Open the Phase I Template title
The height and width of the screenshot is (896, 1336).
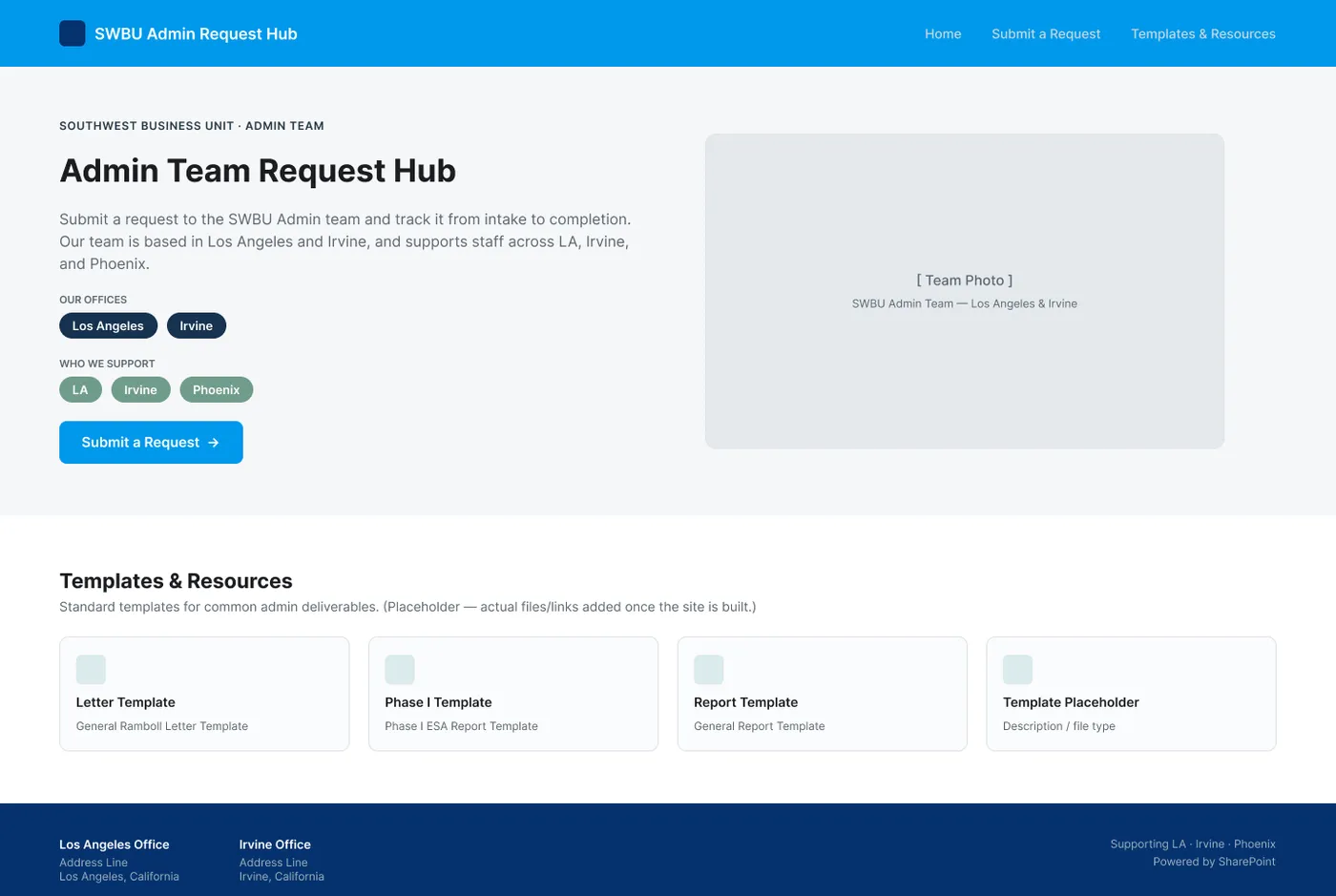coord(438,702)
